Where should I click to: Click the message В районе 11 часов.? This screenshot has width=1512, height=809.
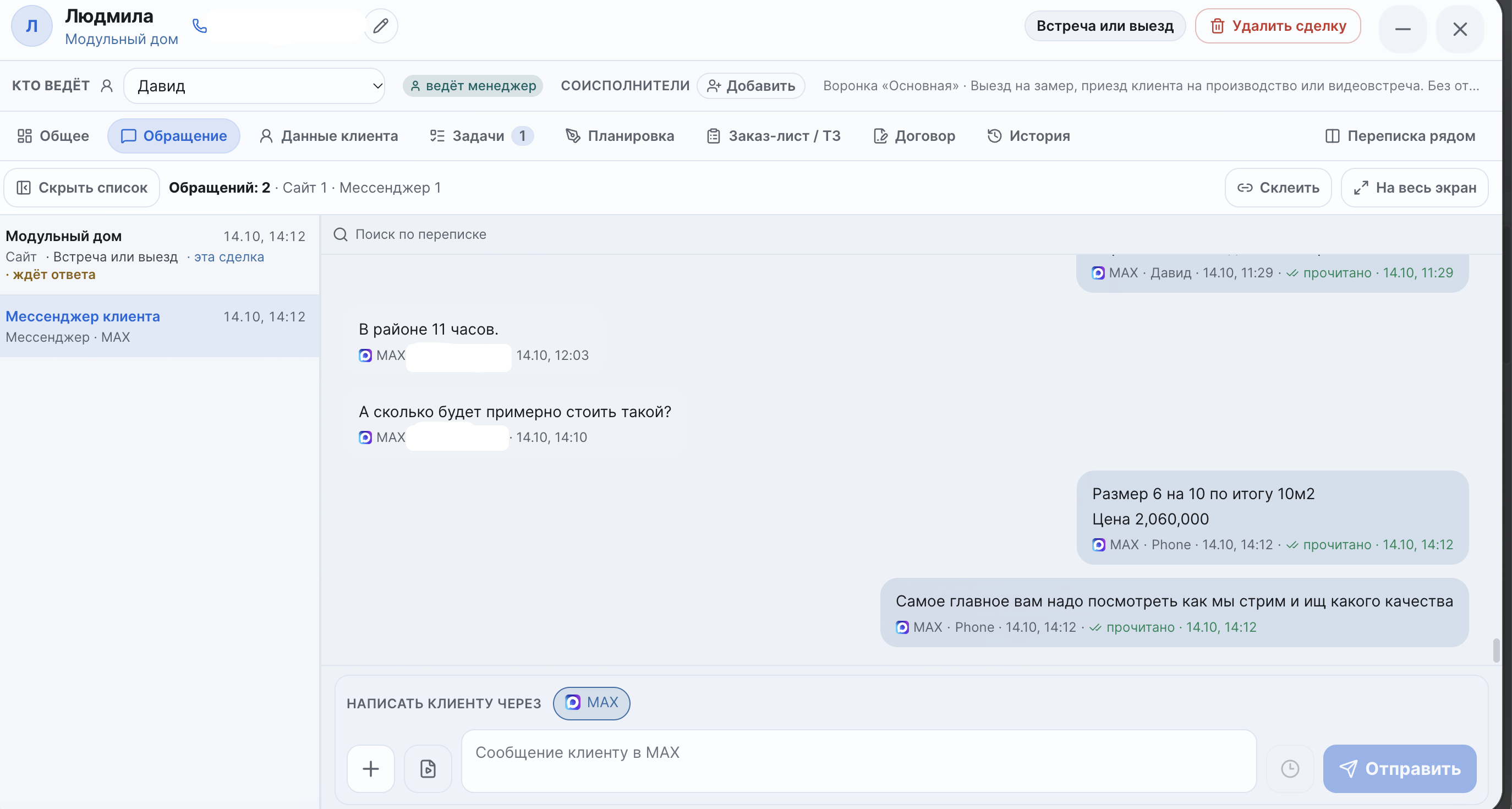429,329
